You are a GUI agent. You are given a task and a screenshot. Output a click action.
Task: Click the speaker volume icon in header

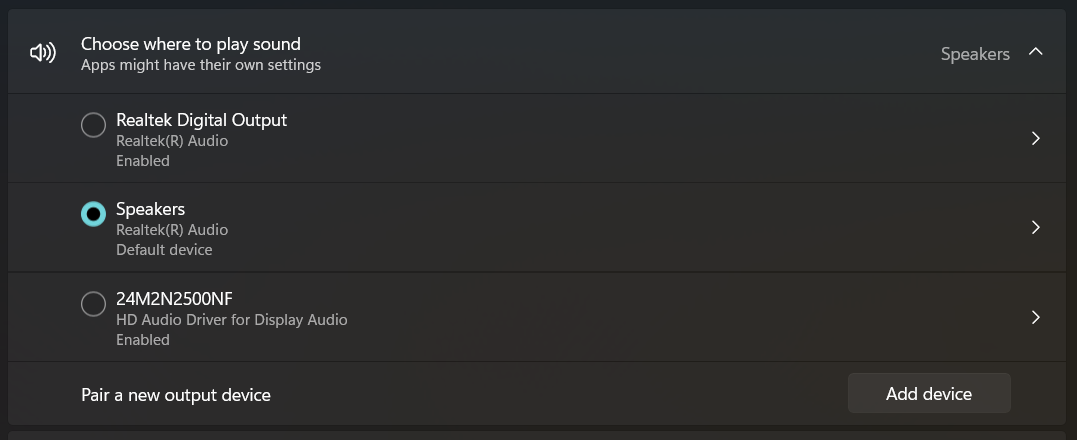point(43,53)
